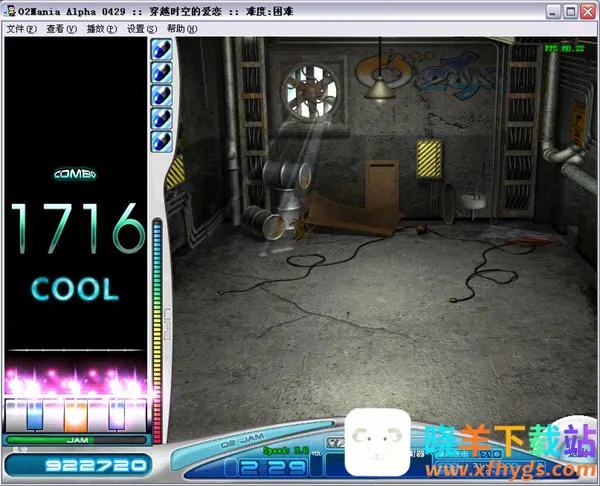The height and width of the screenshot is (486, 600).
Task: Click the fifth blue pill icon
Action: tap(161, 141)
